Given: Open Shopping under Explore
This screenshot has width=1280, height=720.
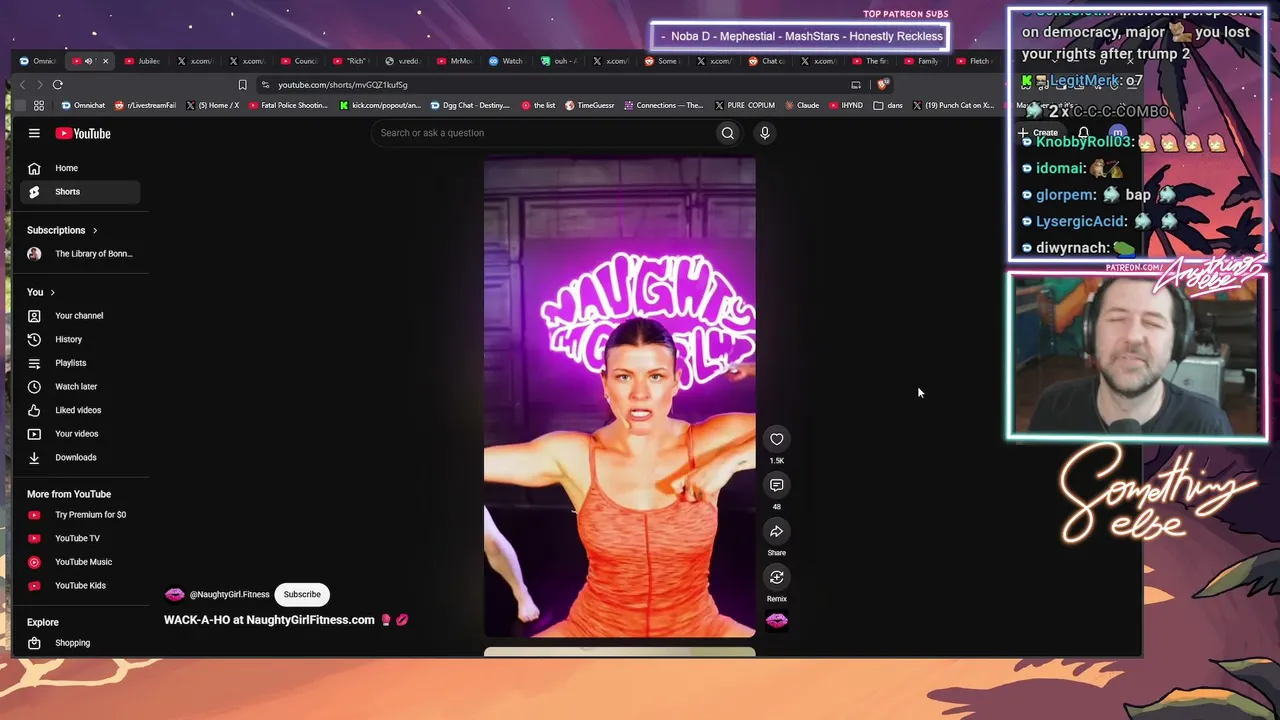Looking at the screenshot, I should point(80,643).
